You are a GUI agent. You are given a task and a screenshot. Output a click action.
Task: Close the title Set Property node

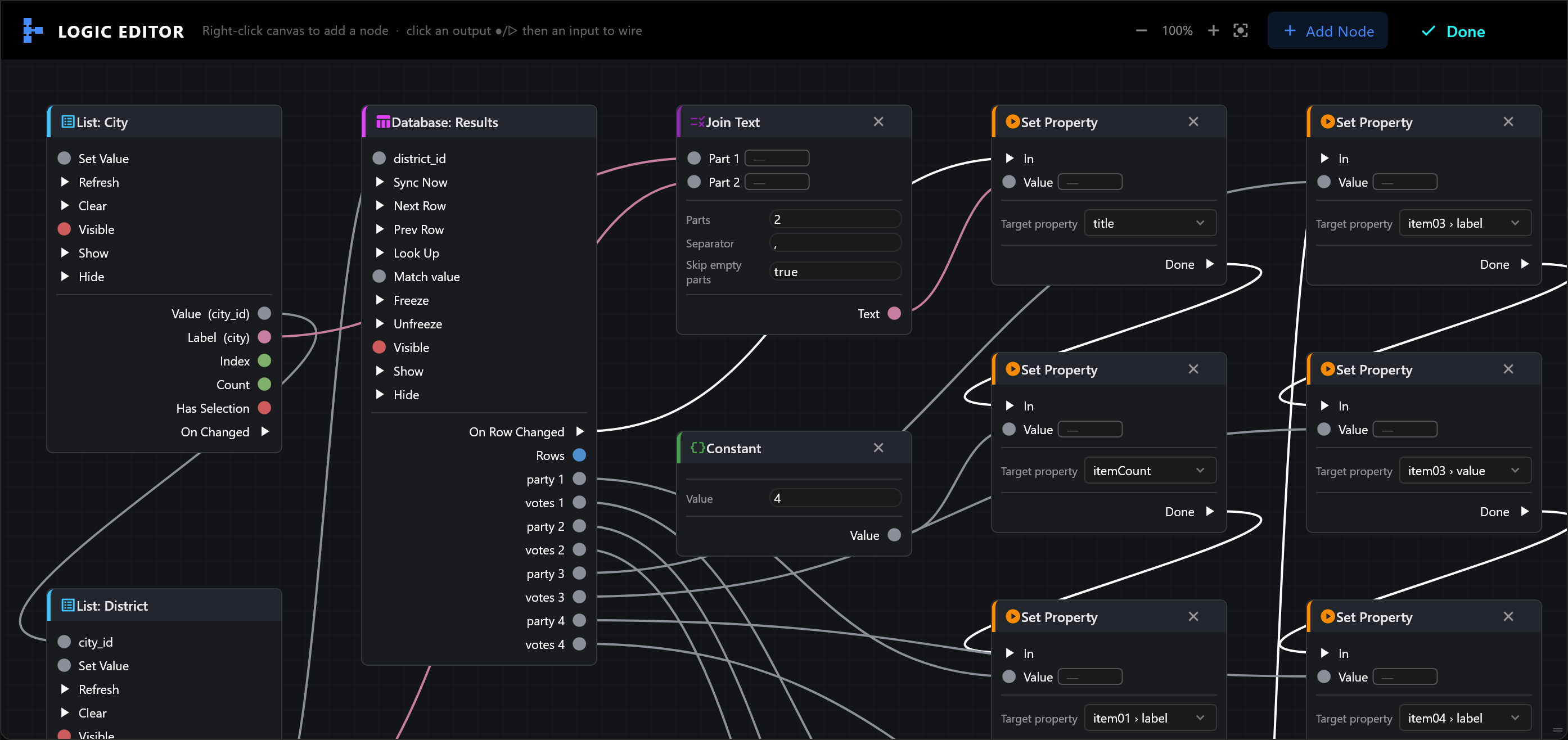pyautogui.click(x=1193, y=121)
